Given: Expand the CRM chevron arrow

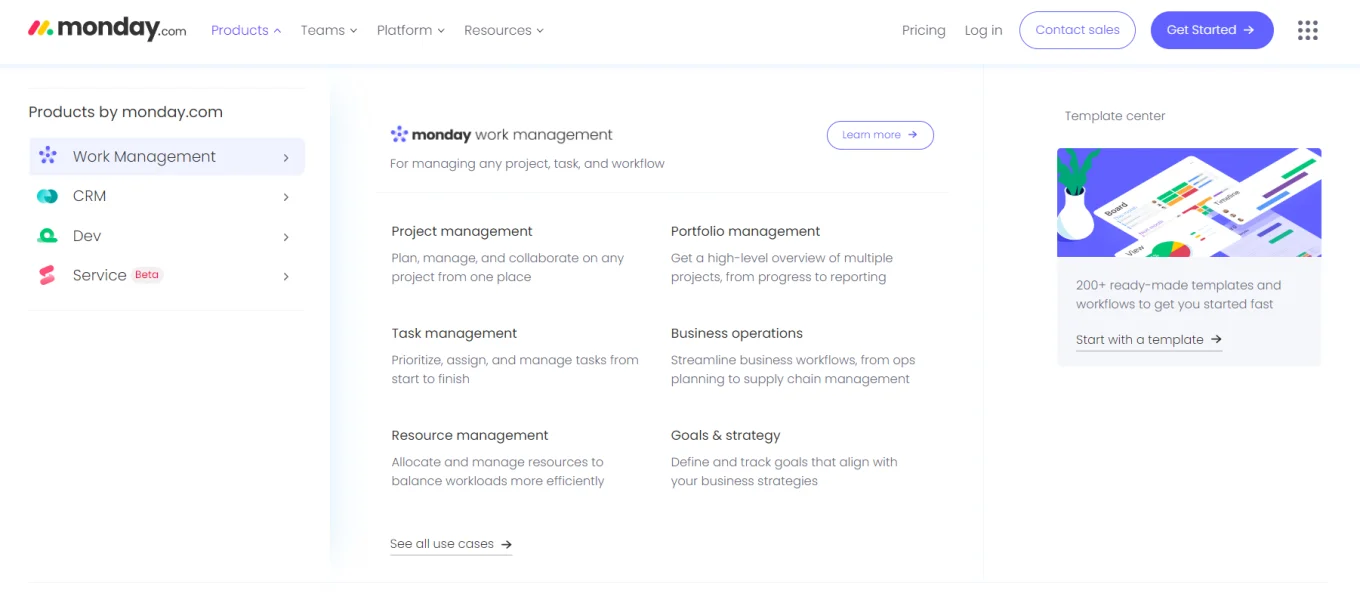Looking at the screenshot, I should pyautogui.click(x=286, y=197).
